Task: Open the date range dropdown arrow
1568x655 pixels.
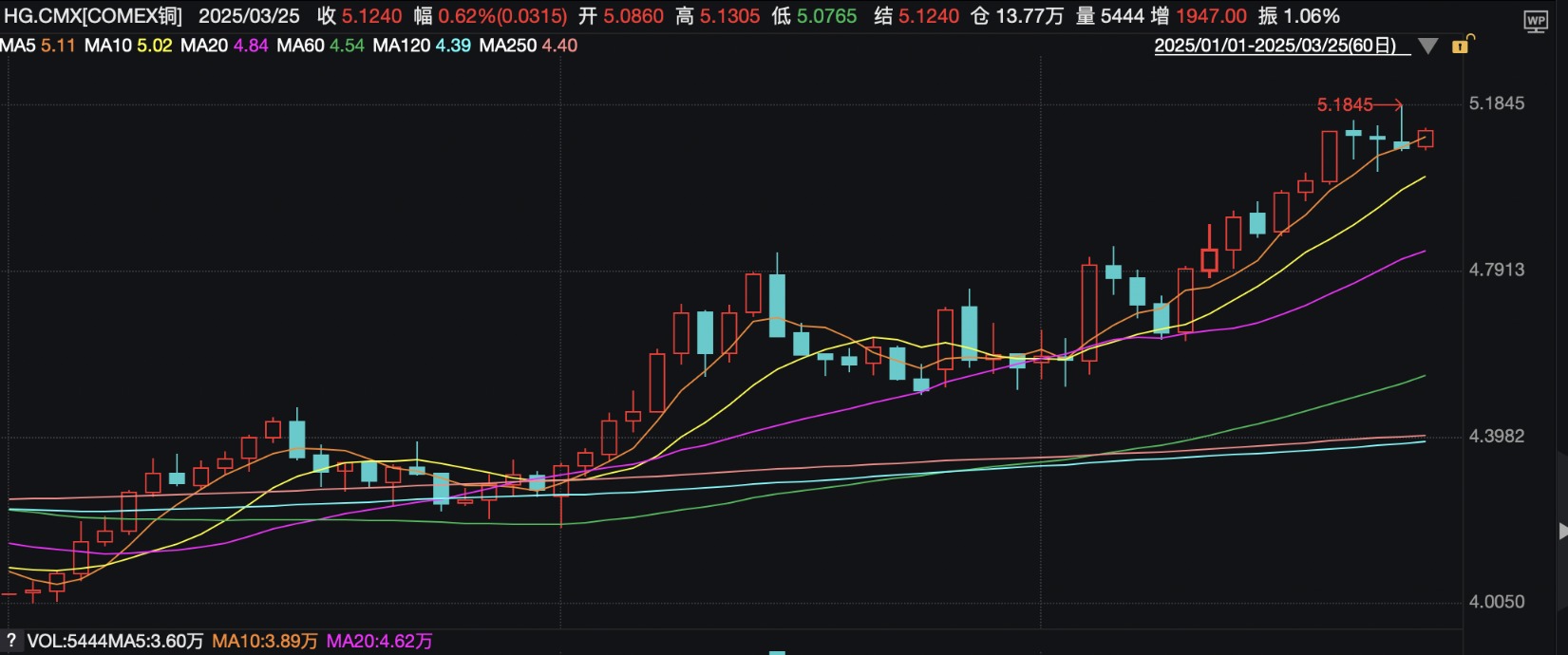Action: coord(1427,46)
